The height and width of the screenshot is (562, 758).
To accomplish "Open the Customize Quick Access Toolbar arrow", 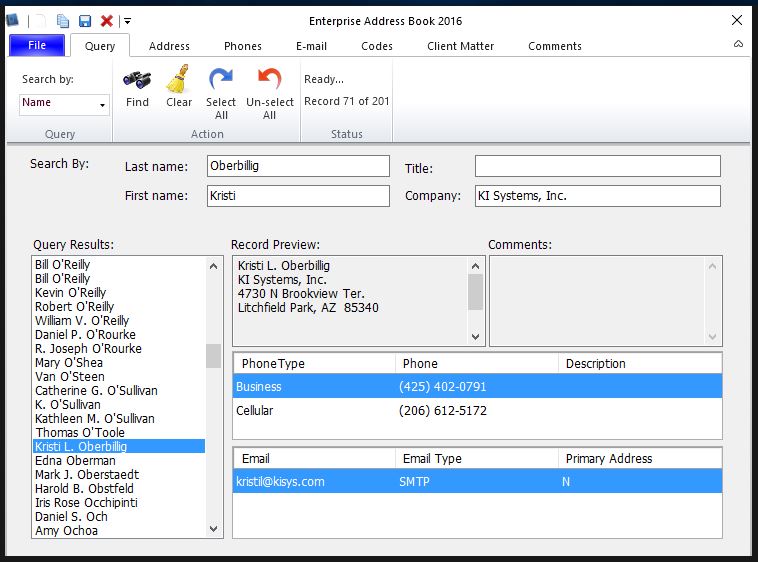I will 127,21.
